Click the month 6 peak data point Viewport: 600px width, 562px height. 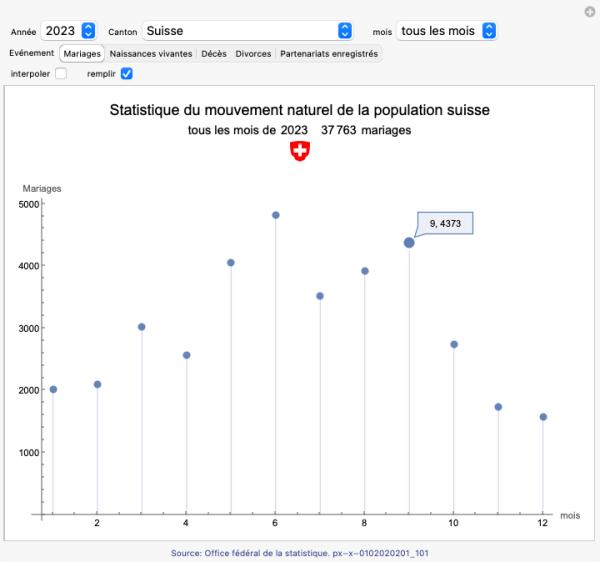[x=276, y=215]
